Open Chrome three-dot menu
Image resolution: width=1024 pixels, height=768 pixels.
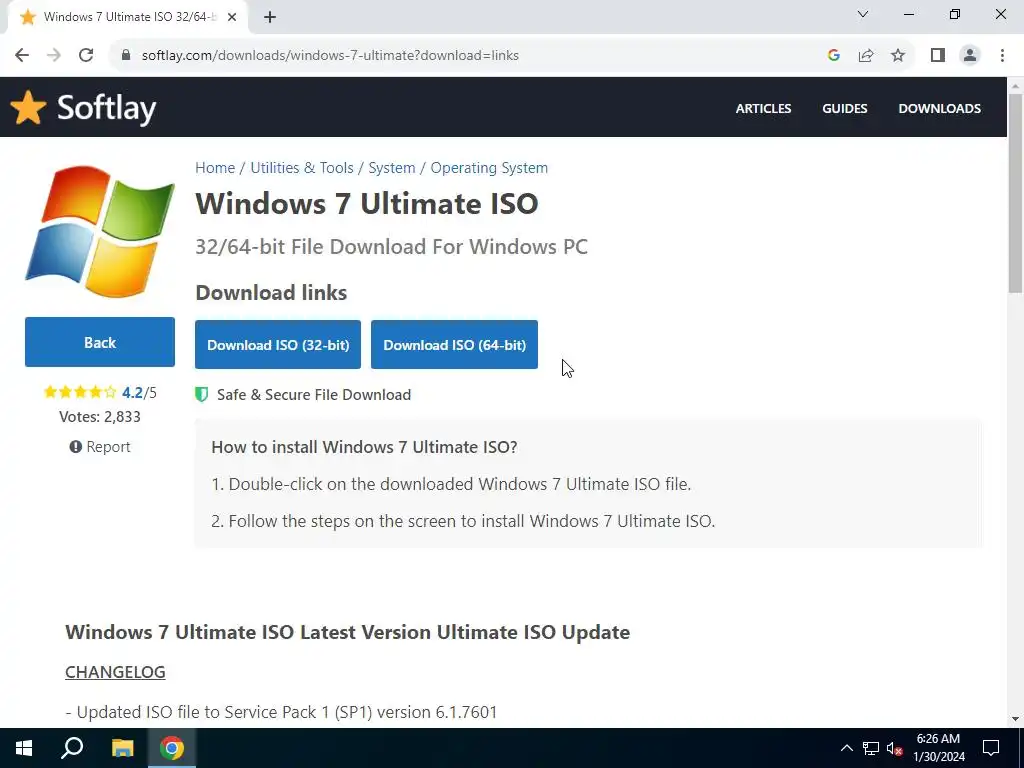tap(1002, 56)
